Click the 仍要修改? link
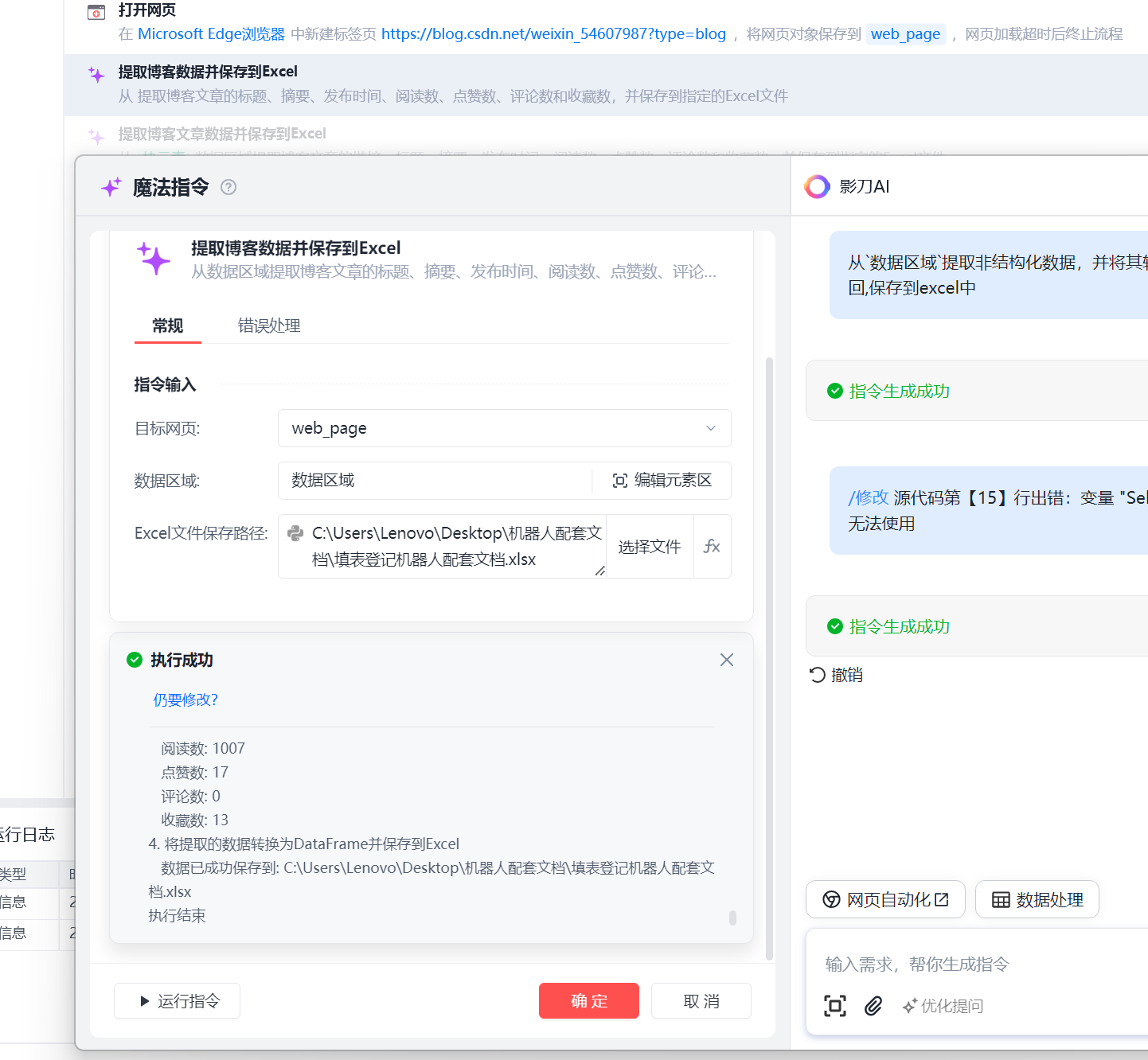This screenshot has height=1060, width=1148. pyautogui.click(x=185, y=700)
